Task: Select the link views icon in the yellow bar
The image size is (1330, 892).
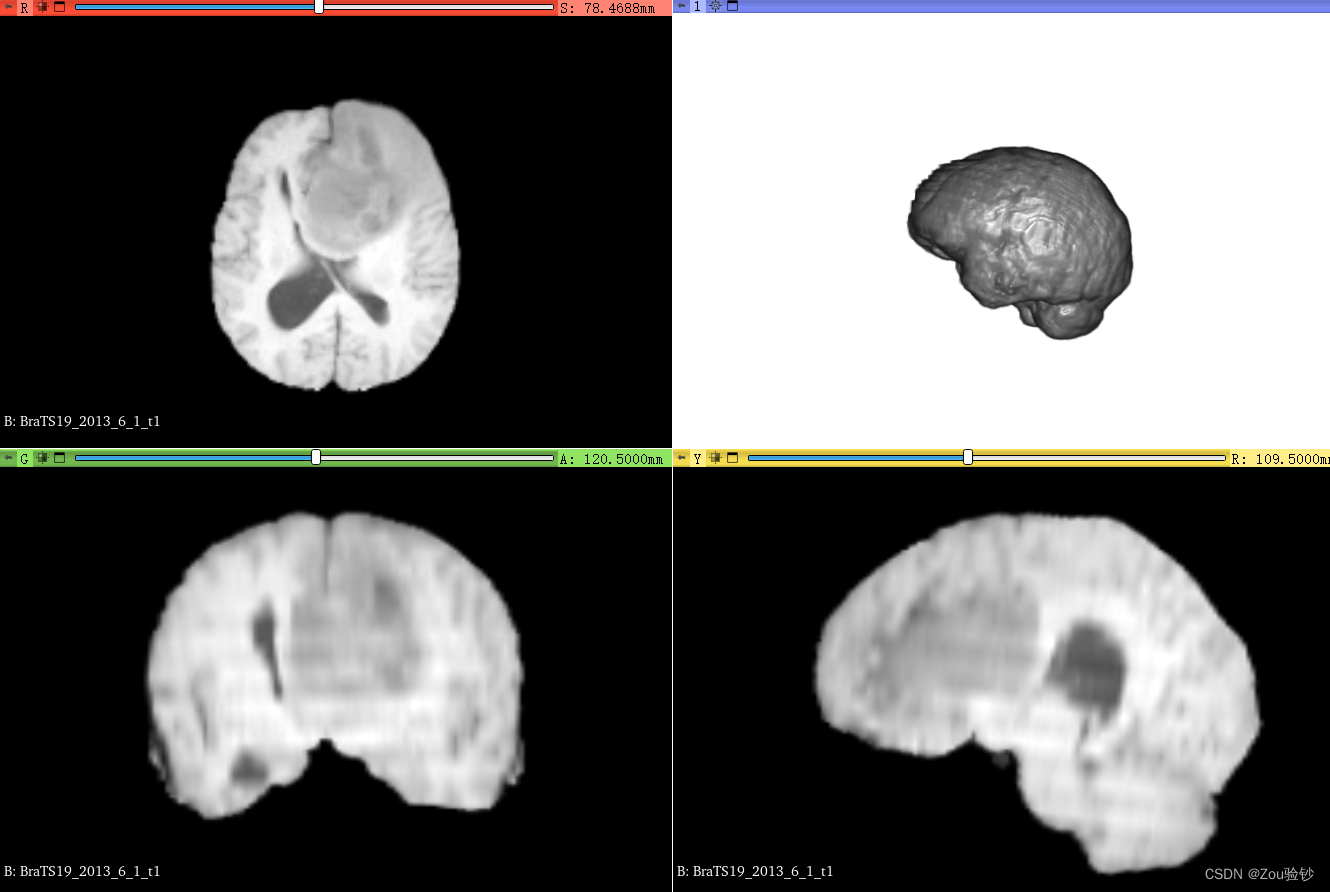Action: [x=715, y=457]
